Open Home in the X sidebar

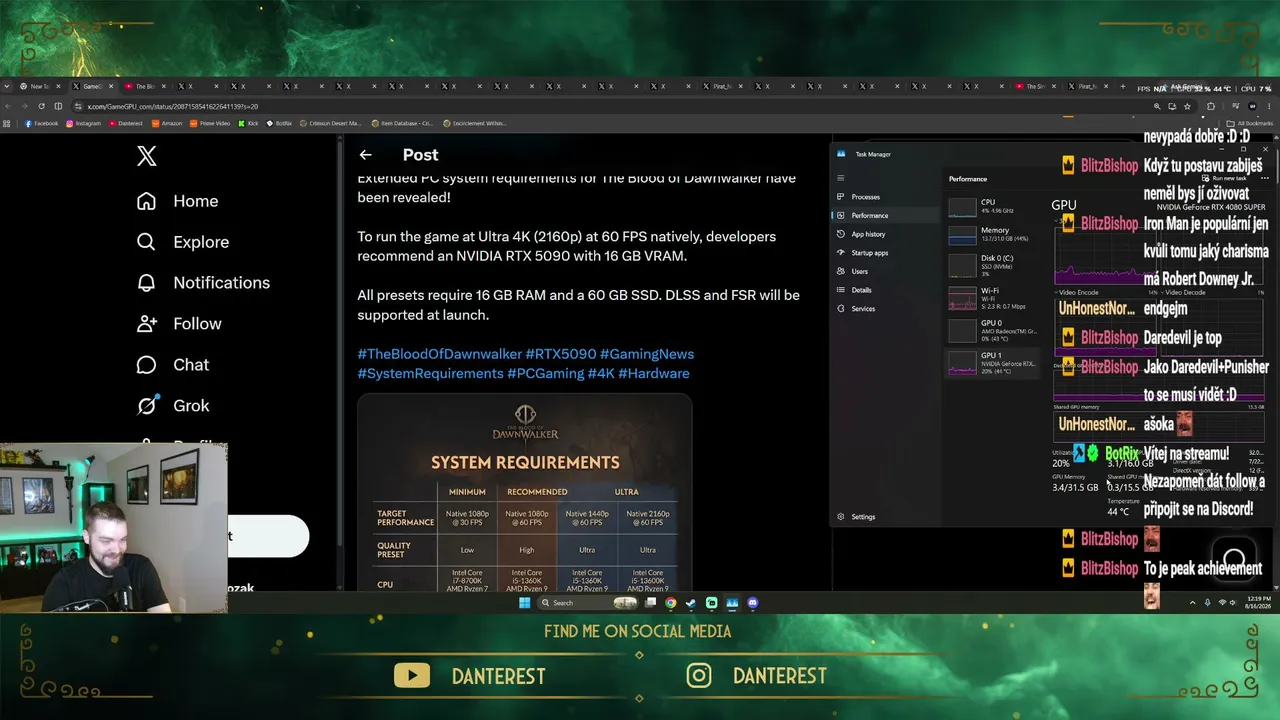click(x=177, y=201)
